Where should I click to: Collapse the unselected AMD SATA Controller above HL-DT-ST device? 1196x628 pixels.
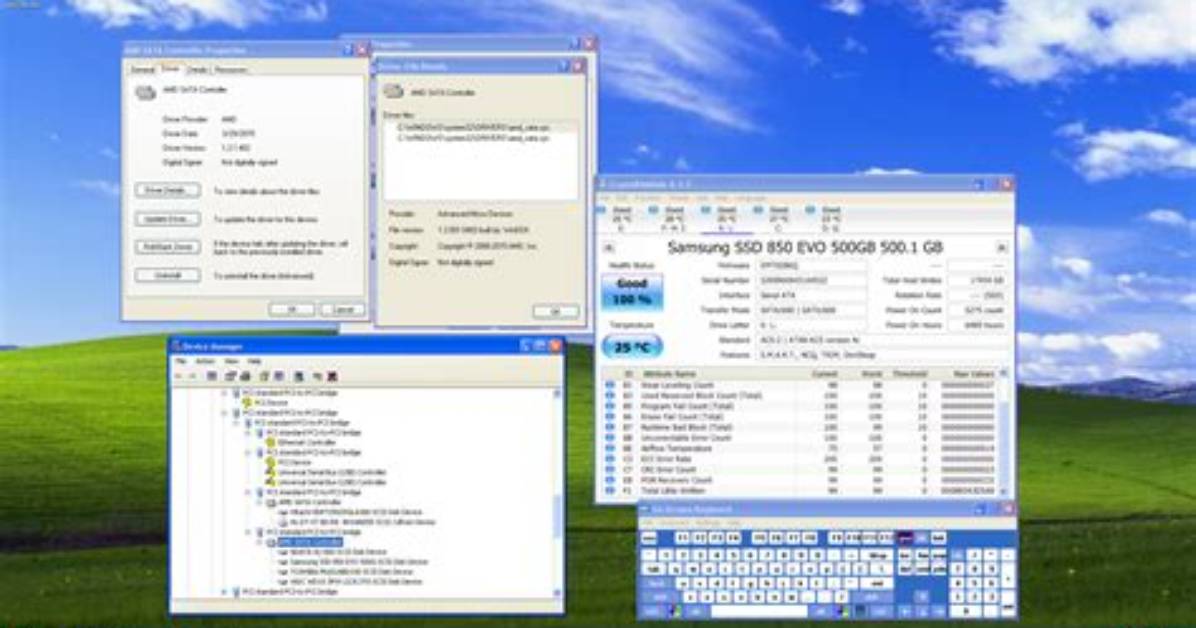(x=259, y=503)
